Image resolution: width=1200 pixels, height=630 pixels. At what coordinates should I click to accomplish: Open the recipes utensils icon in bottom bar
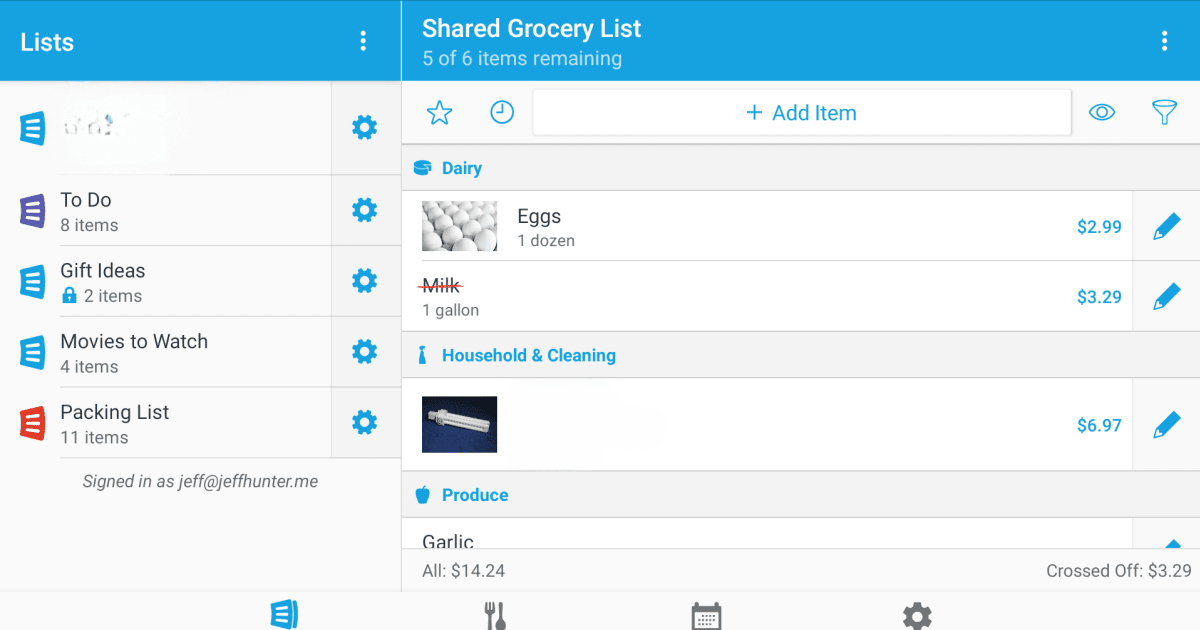point(495,613)
